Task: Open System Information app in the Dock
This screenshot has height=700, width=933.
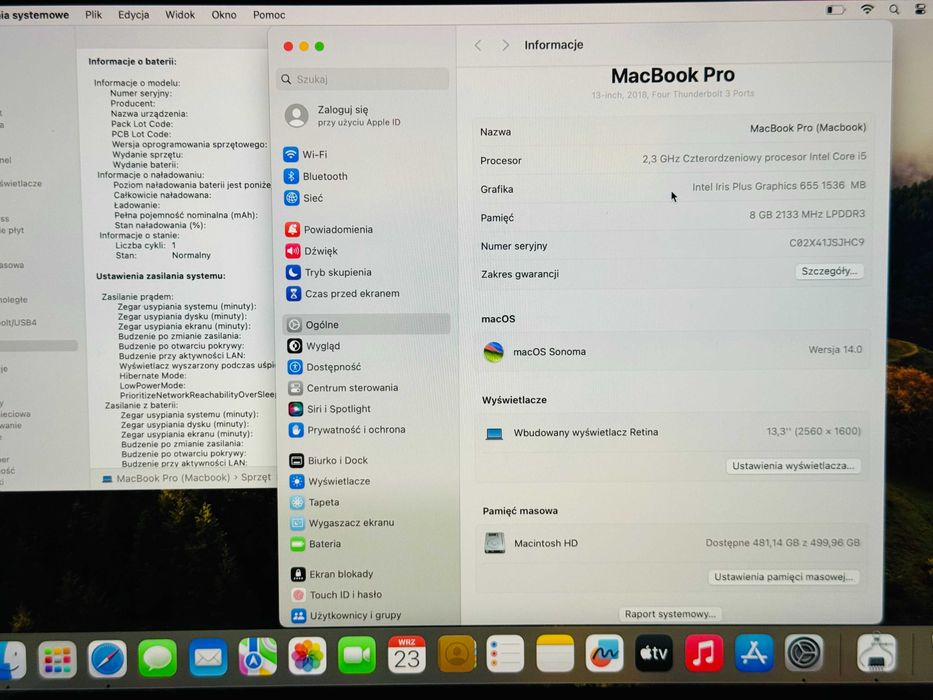Action: [x=876, y=653]
